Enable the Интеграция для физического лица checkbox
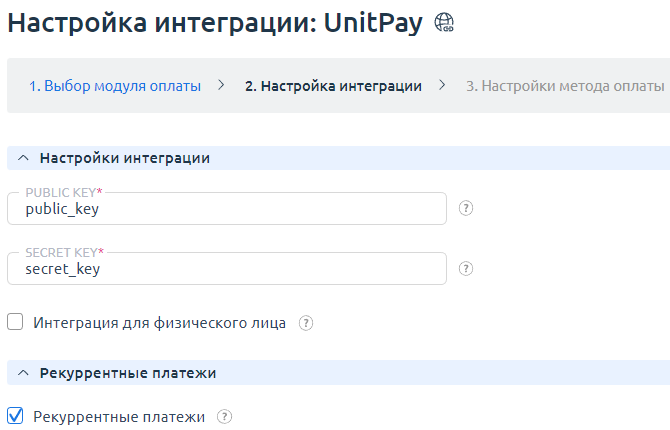The image size is (670, 430). click(15, 322)
